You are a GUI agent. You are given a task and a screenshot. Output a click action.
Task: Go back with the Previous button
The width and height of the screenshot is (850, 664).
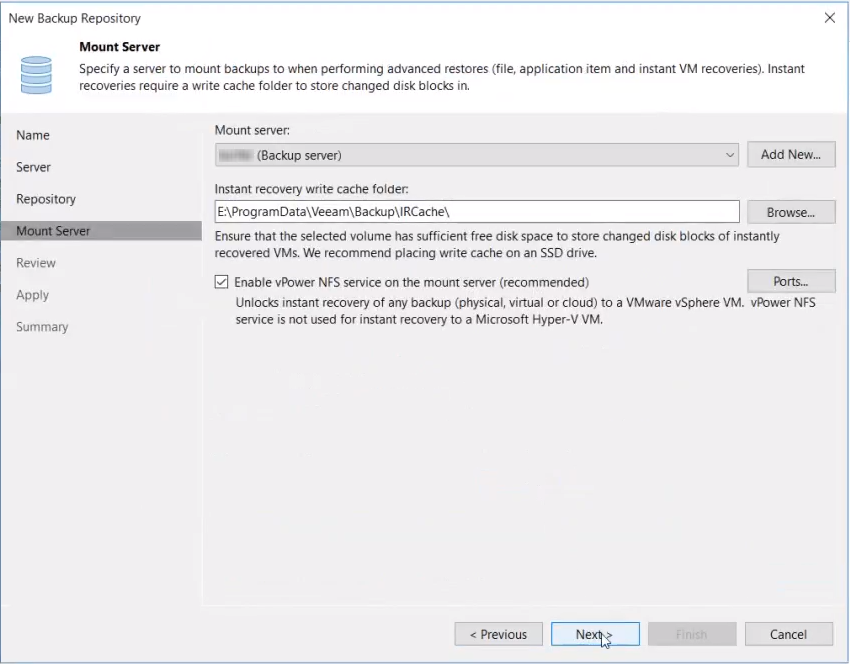pos(498,634)
